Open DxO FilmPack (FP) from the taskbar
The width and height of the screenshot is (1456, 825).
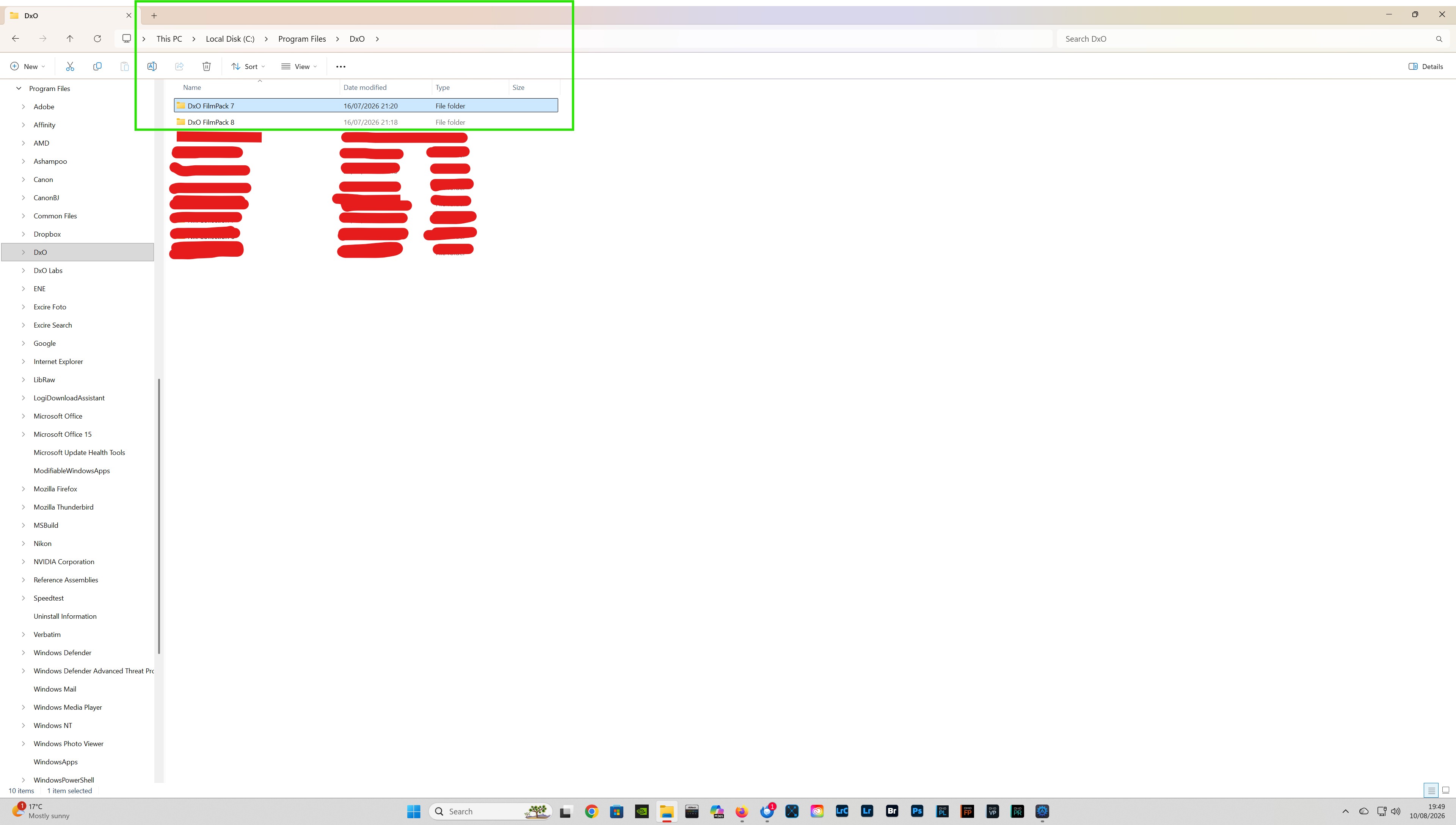pyautogui.click(x=967, y=811)
